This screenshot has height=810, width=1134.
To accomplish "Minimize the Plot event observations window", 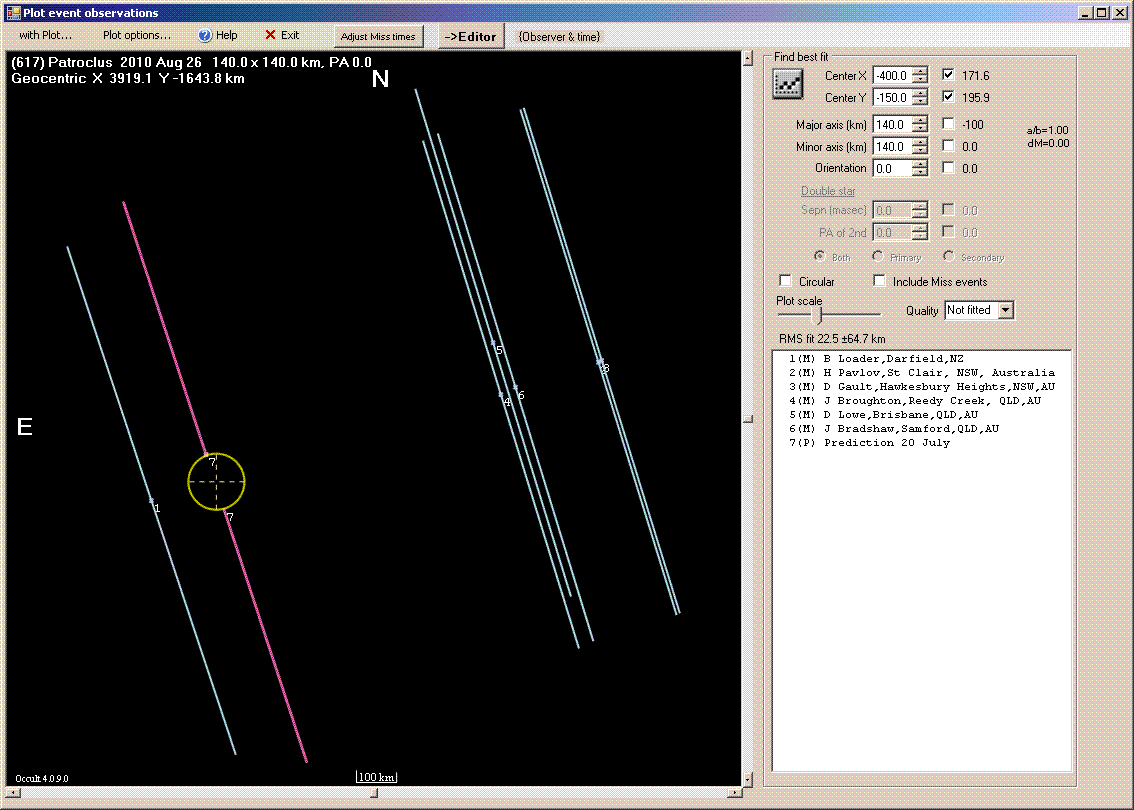I will coord(1086,12).
